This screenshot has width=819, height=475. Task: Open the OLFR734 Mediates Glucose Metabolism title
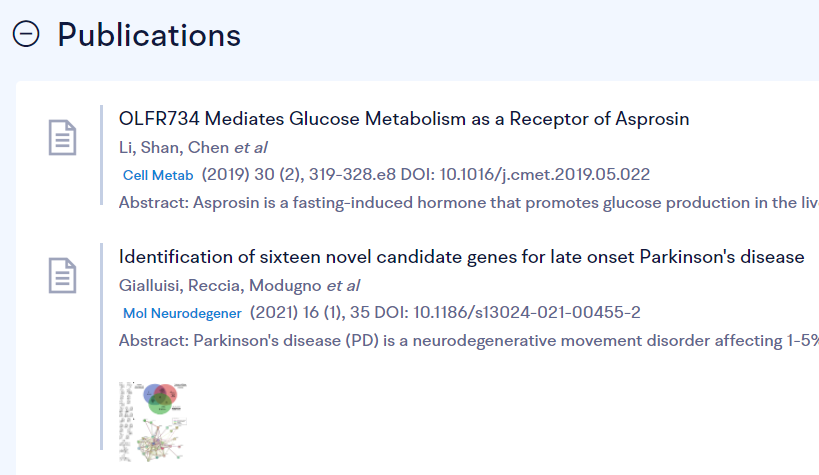pos(404,119)
